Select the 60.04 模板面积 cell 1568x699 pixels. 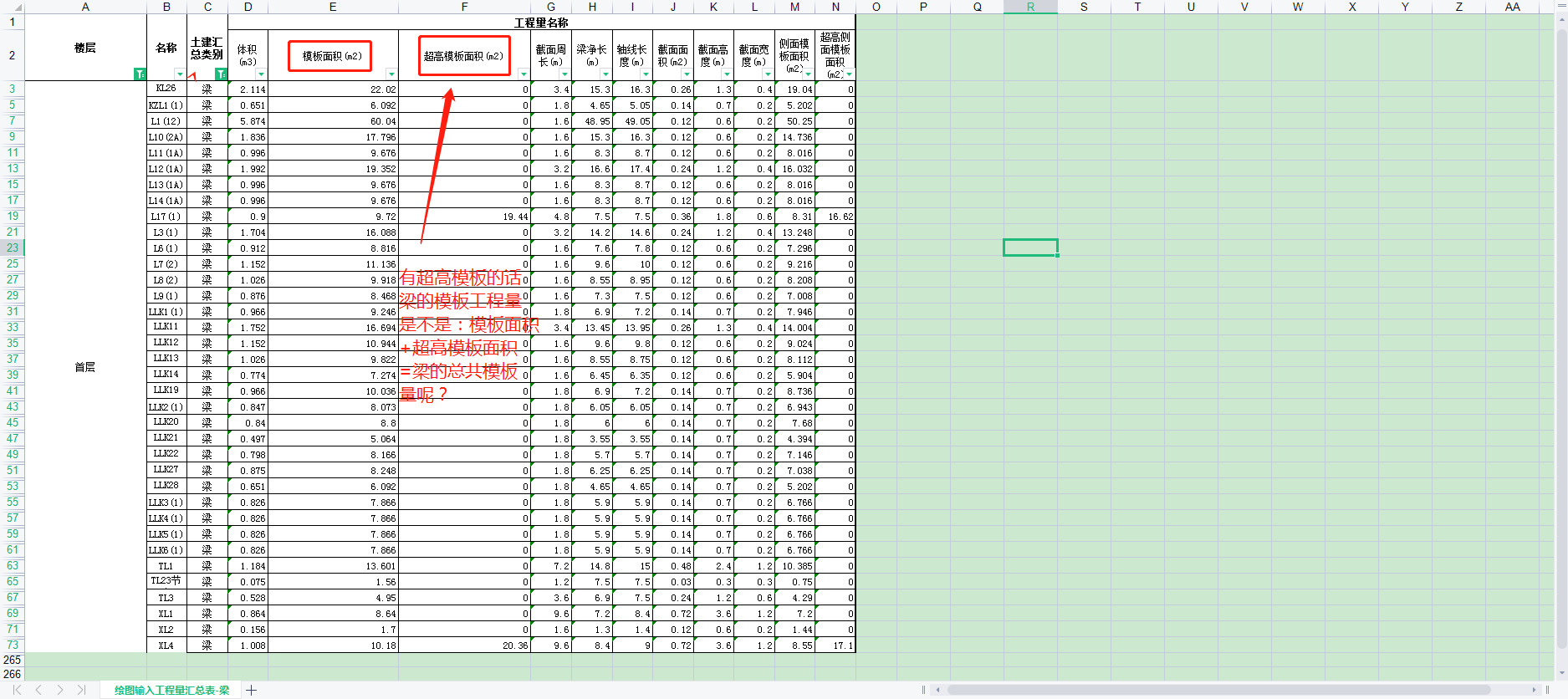333,121
